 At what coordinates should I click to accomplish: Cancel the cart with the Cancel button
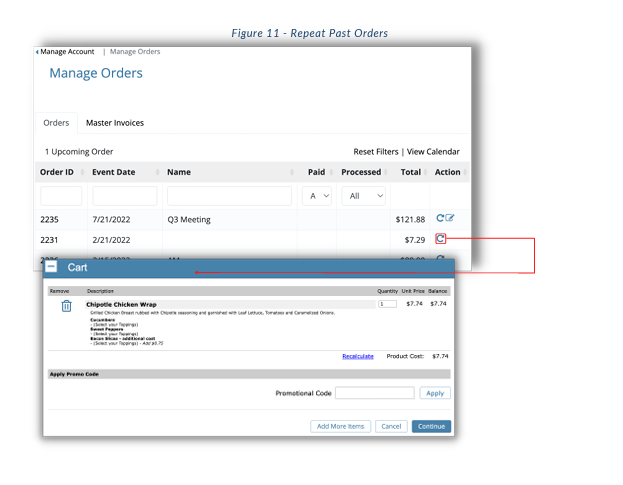pyautogui.click(x=391, y=426)
